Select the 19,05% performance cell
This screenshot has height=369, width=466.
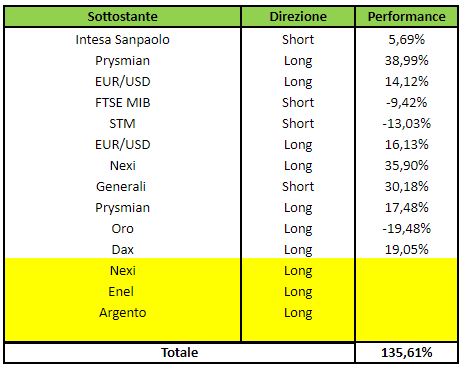coord(406,250)
